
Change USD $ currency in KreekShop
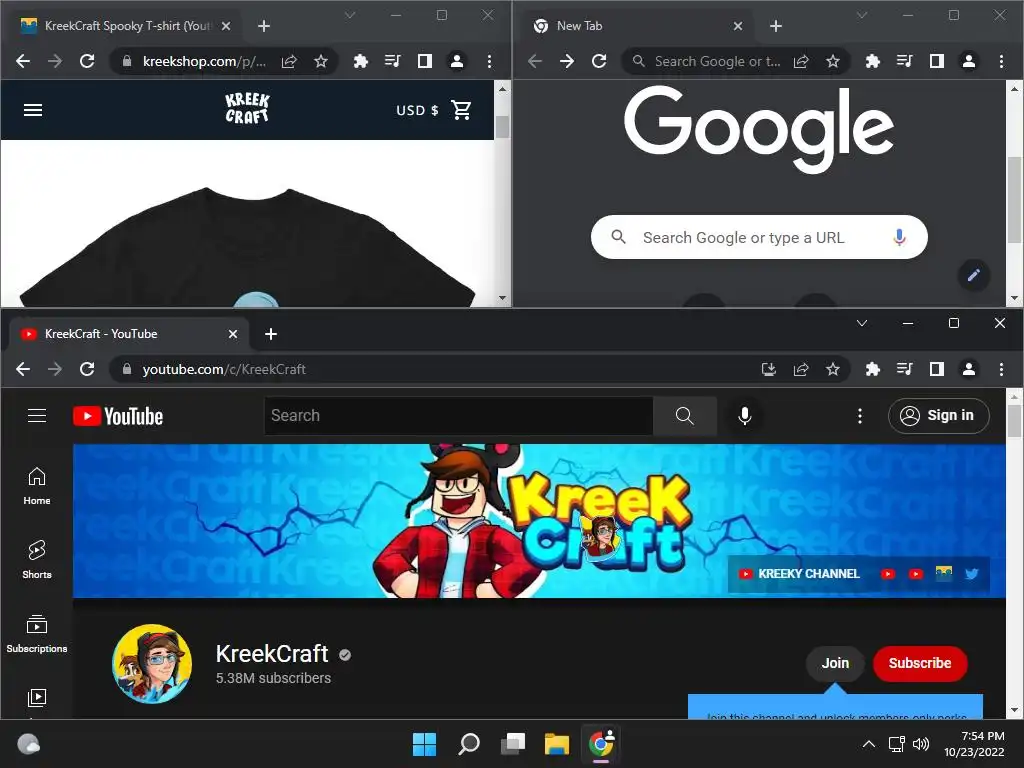pos(417,110)
